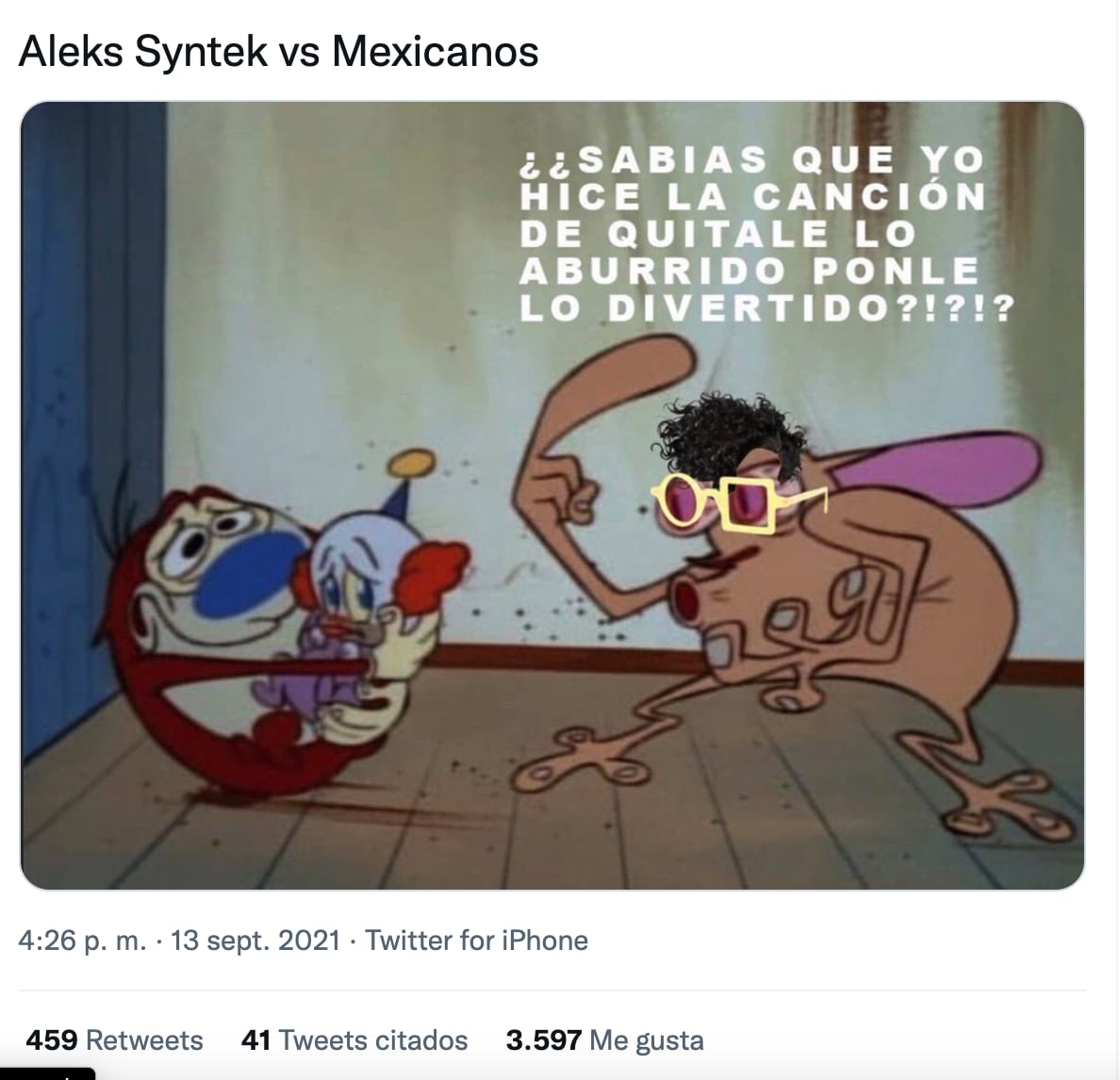Click the yellow pompom on the clown hat

point(411,464)
